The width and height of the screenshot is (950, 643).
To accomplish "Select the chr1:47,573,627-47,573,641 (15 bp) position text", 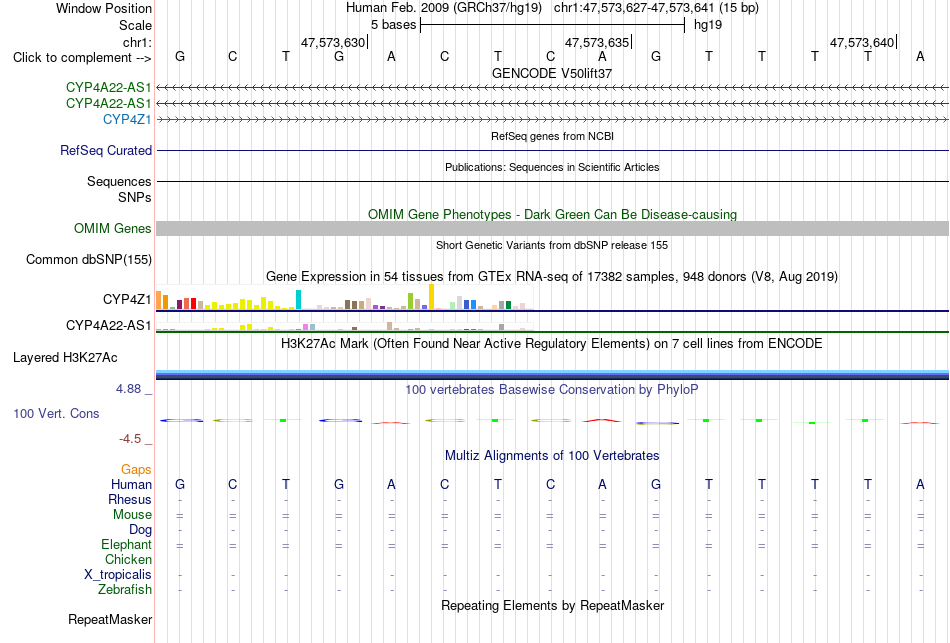I will coord(656,8).
